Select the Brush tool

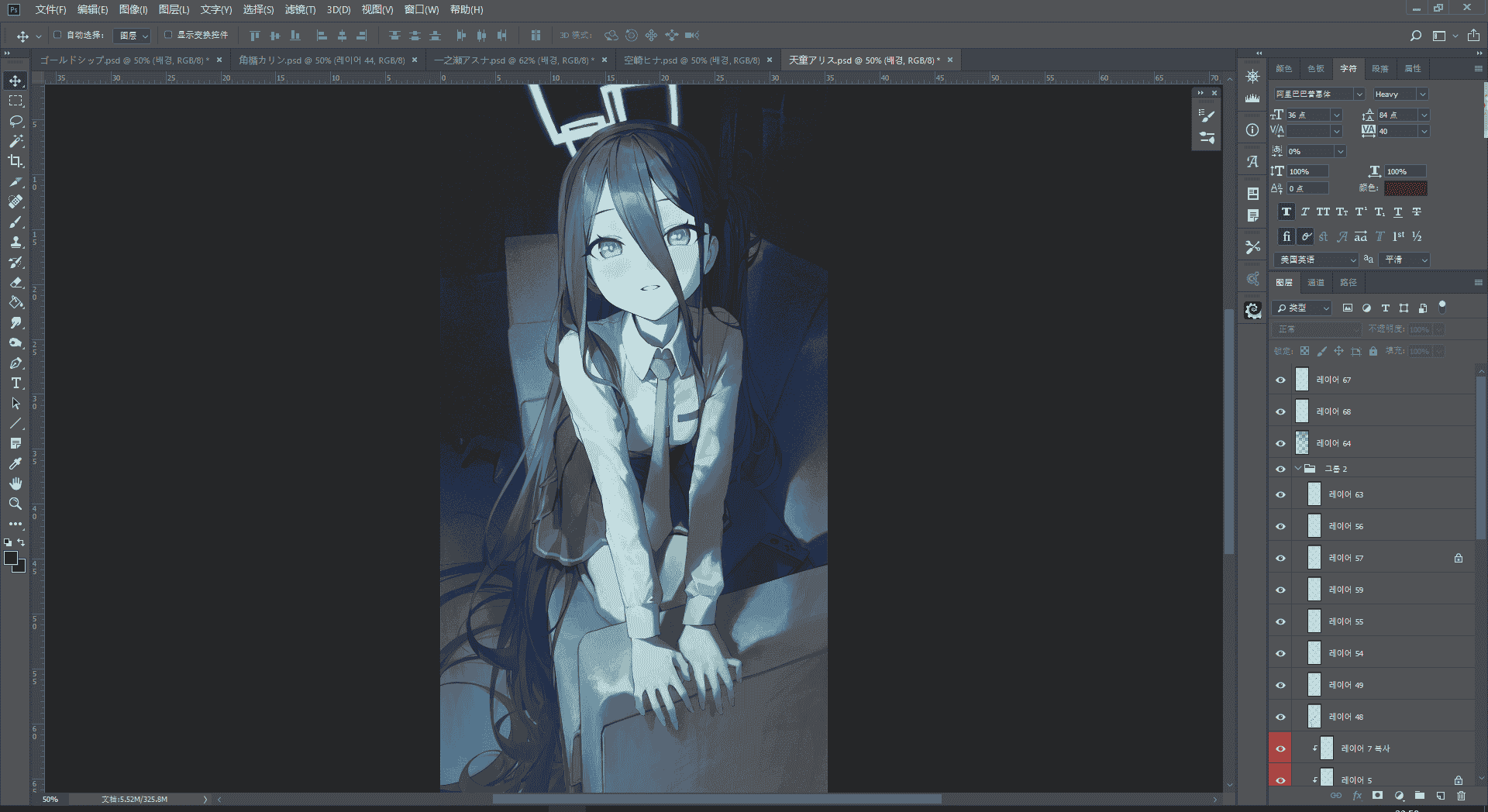pos(15,222)
